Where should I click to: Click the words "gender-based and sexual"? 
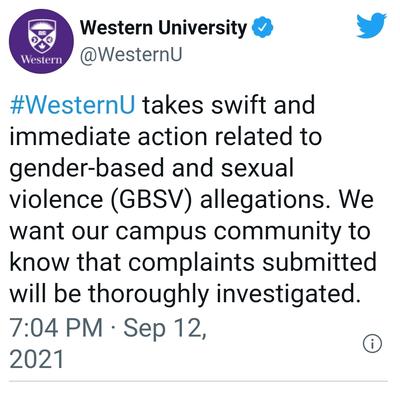tap(152, 169)
